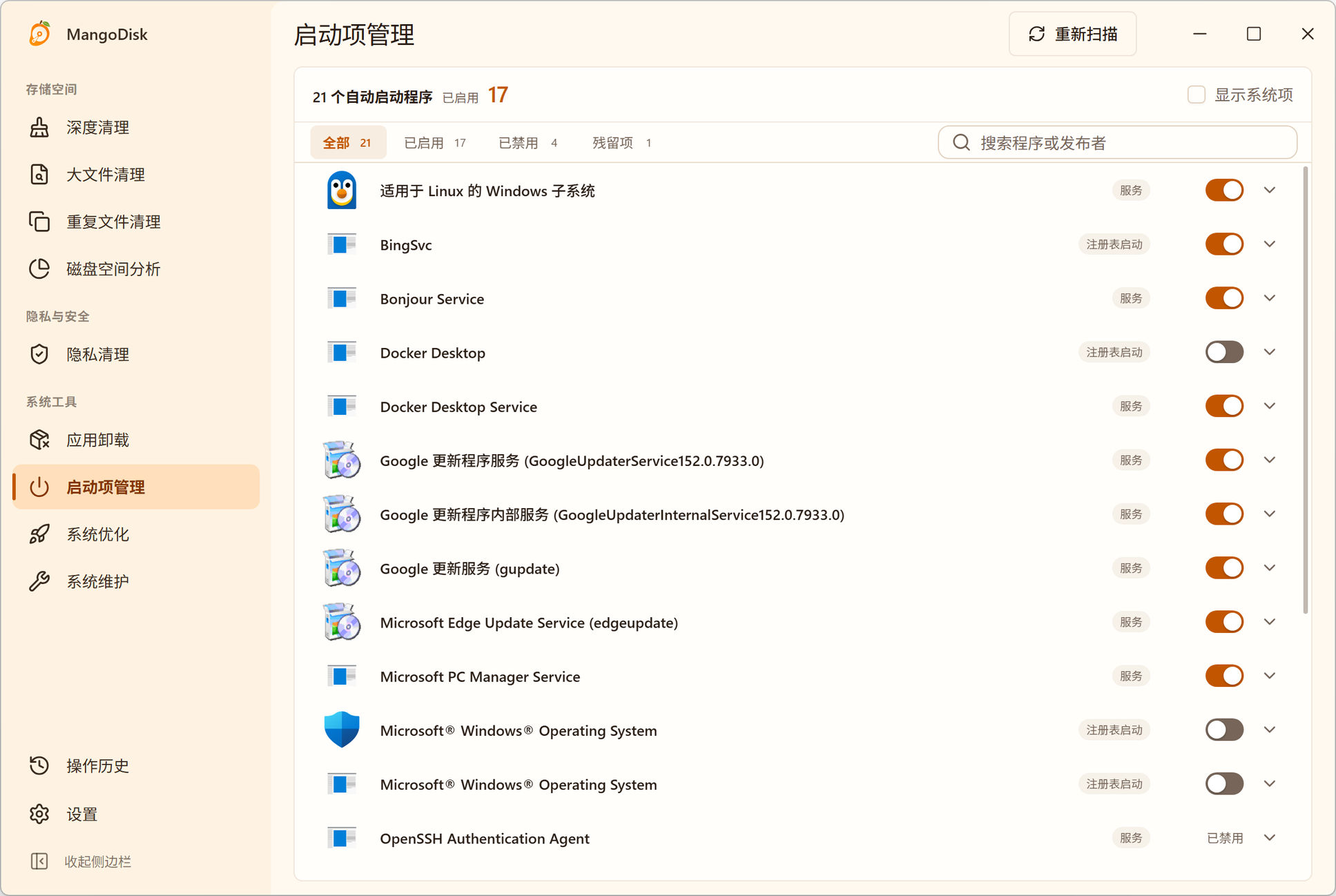The height and width of the screenshot is (896, 1336).
Task: Switch to the 已禁用 4 tab
Action: pos(527,142)
